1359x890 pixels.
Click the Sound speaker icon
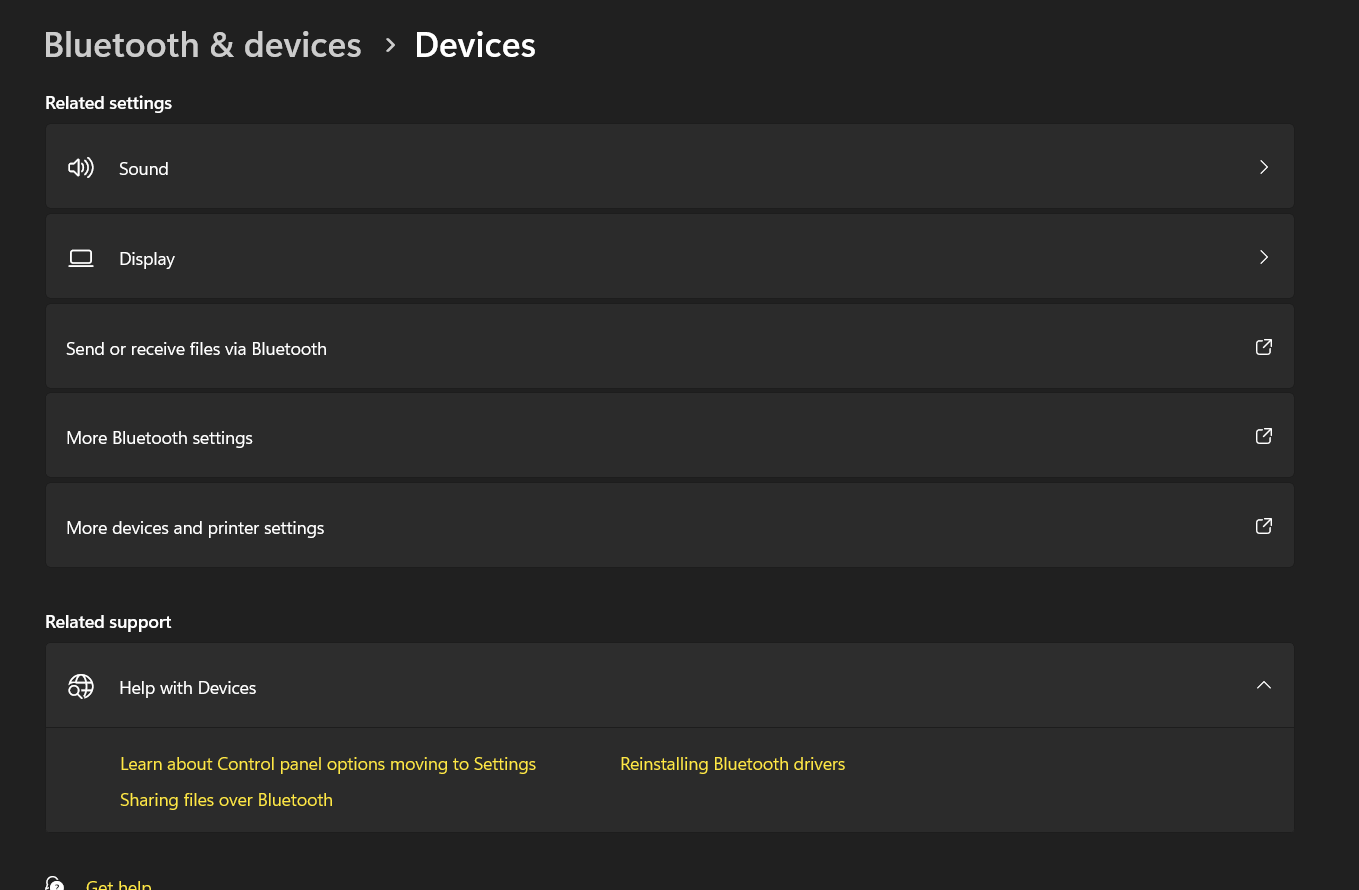[80, 167]
